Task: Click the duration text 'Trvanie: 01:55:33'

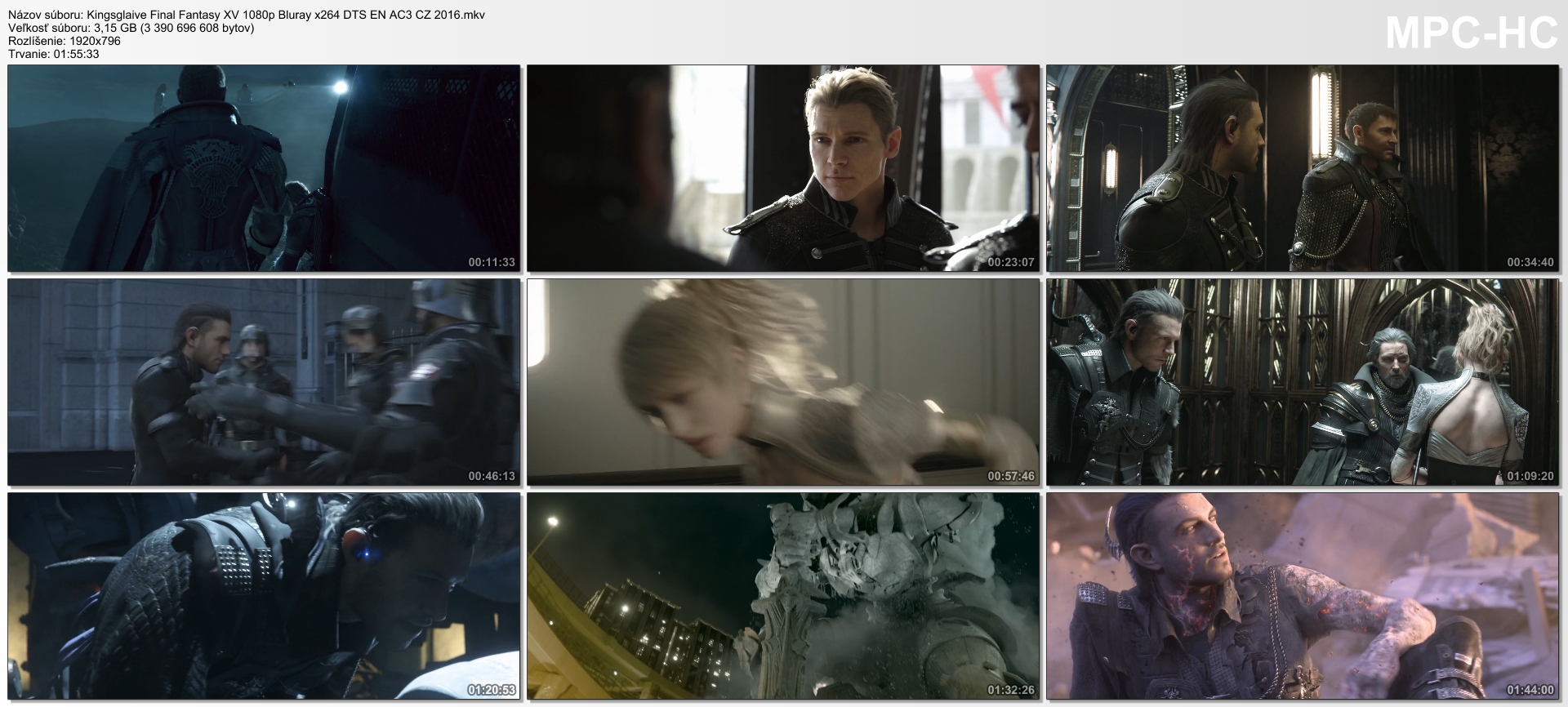Action: [x=54, y=54]
